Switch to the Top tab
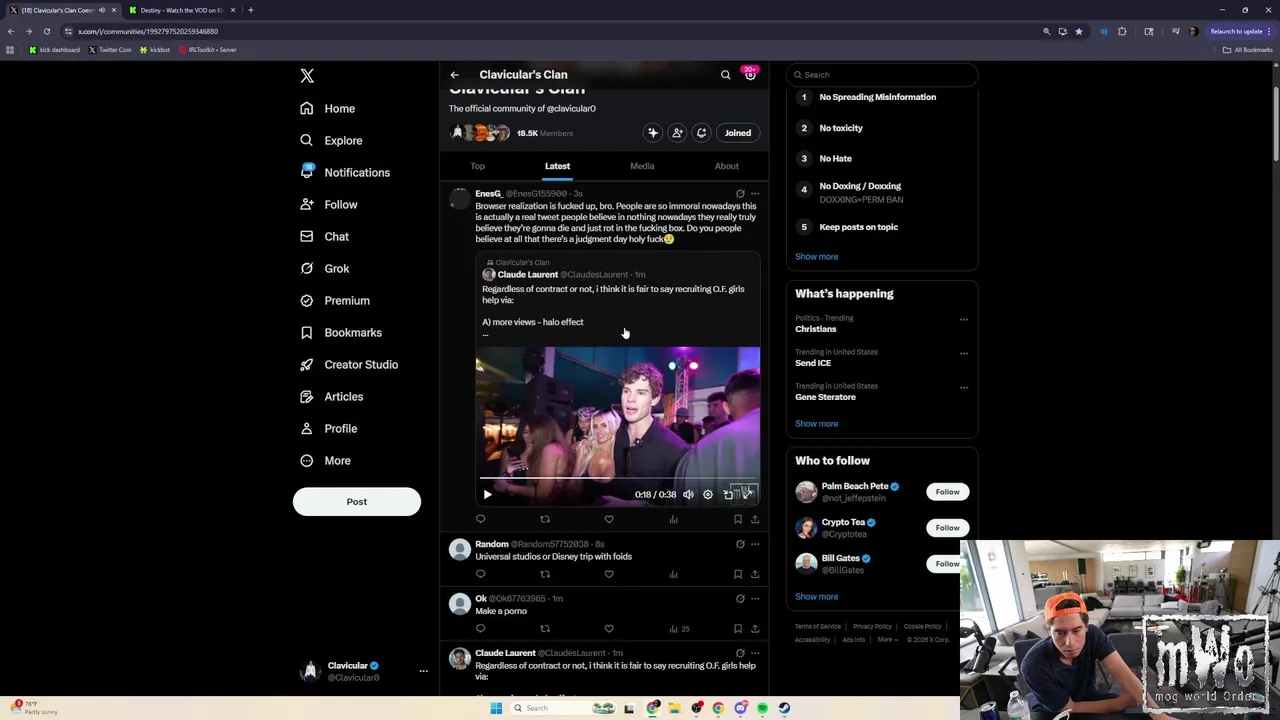Viewport: 1280px width, 720px height. tap(478, 166)
